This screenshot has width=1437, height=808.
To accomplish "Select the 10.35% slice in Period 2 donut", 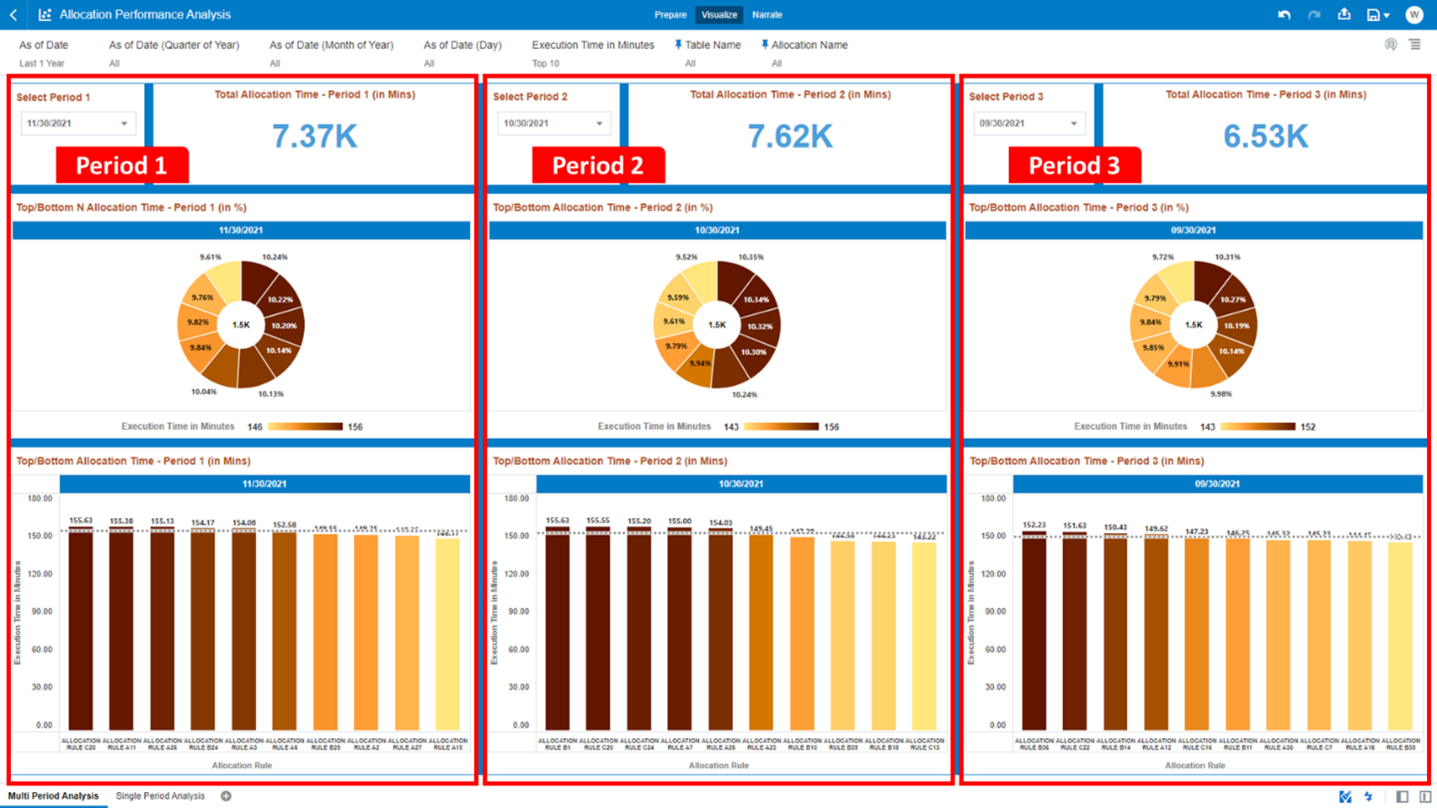I will tap(733, 283).
